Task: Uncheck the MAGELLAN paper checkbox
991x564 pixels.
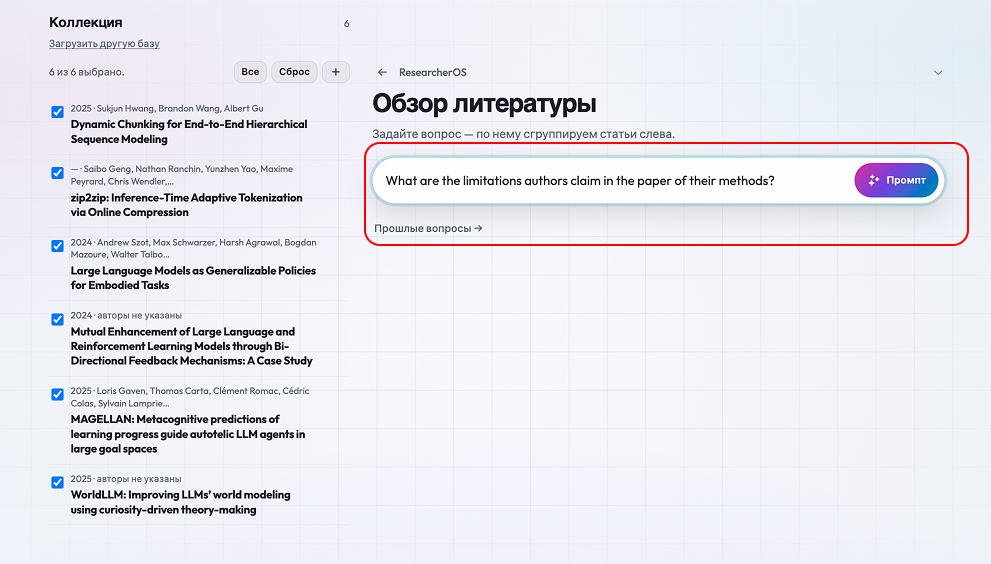Action: pyautogui.click(x=58, y=395)
